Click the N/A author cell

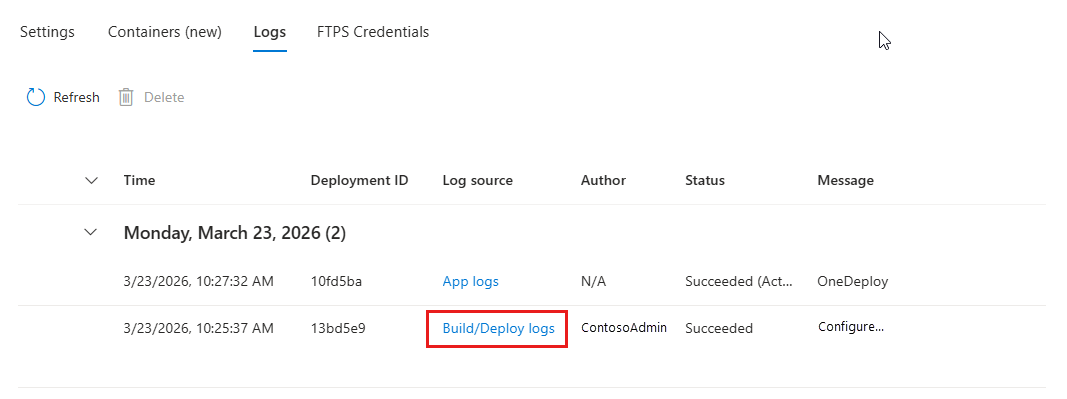click(x=593, y=281)
